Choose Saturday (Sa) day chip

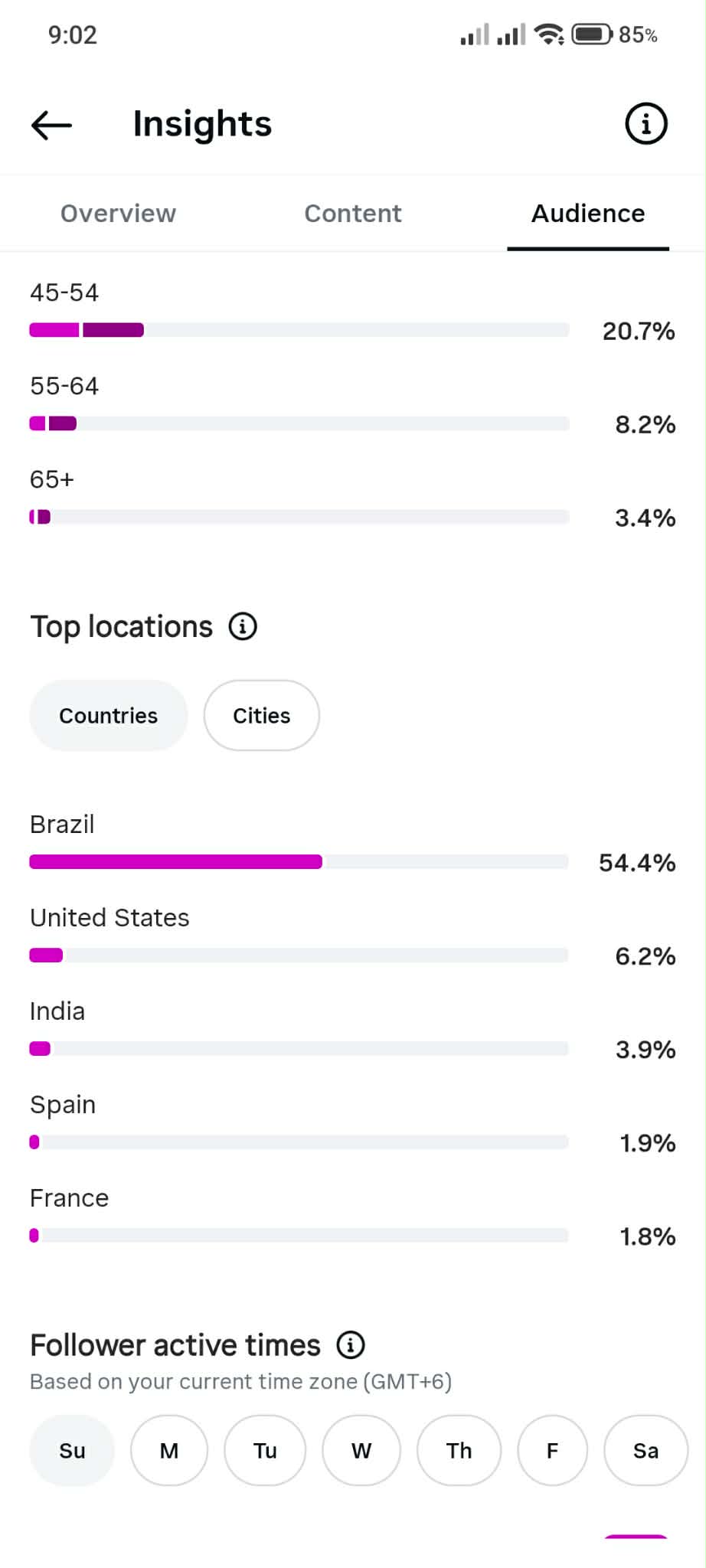coord(646,1450)
